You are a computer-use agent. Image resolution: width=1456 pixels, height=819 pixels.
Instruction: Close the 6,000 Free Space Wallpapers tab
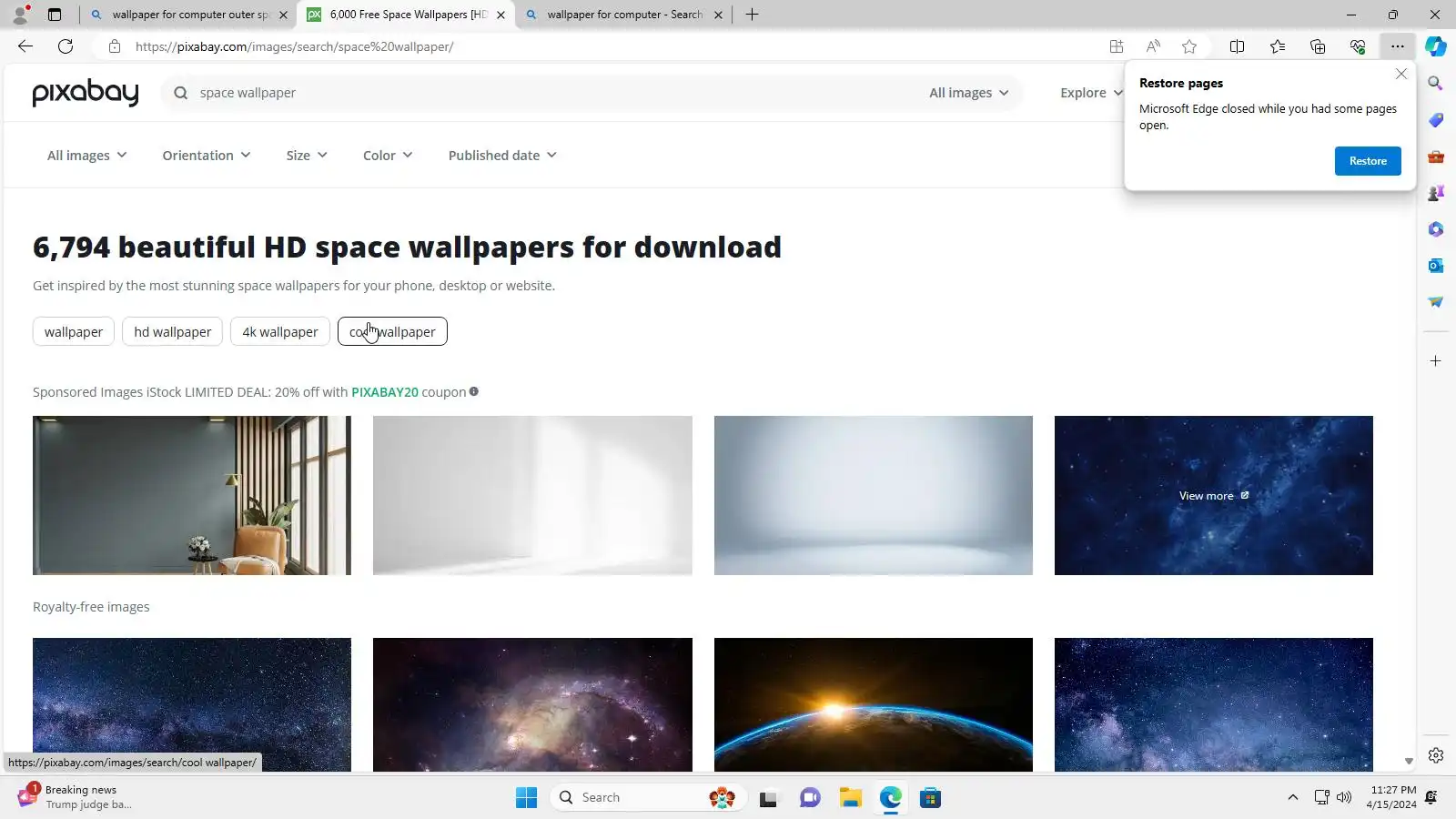pyautogui.click(x=500, y=15)
